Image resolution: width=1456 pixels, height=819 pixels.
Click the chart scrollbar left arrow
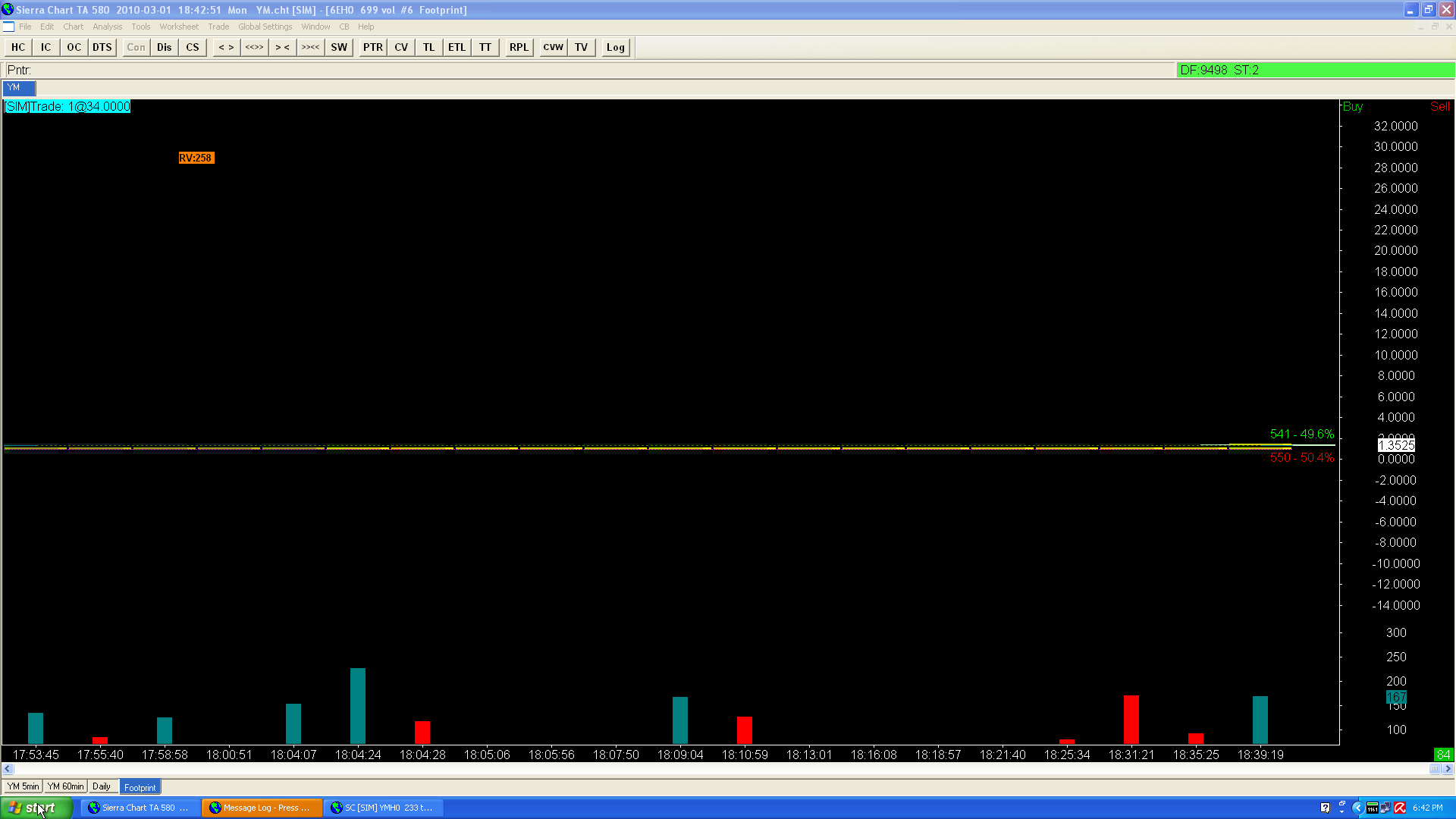click(8, 769)
